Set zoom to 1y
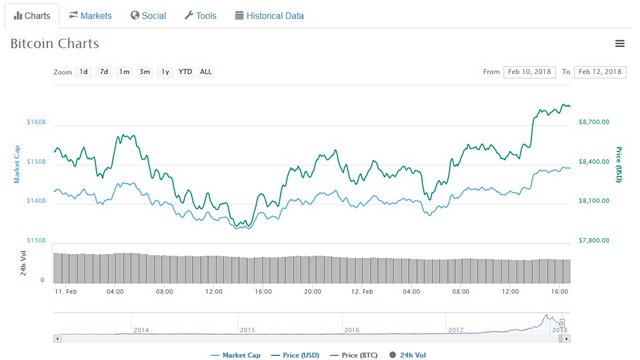 (165, 72)
